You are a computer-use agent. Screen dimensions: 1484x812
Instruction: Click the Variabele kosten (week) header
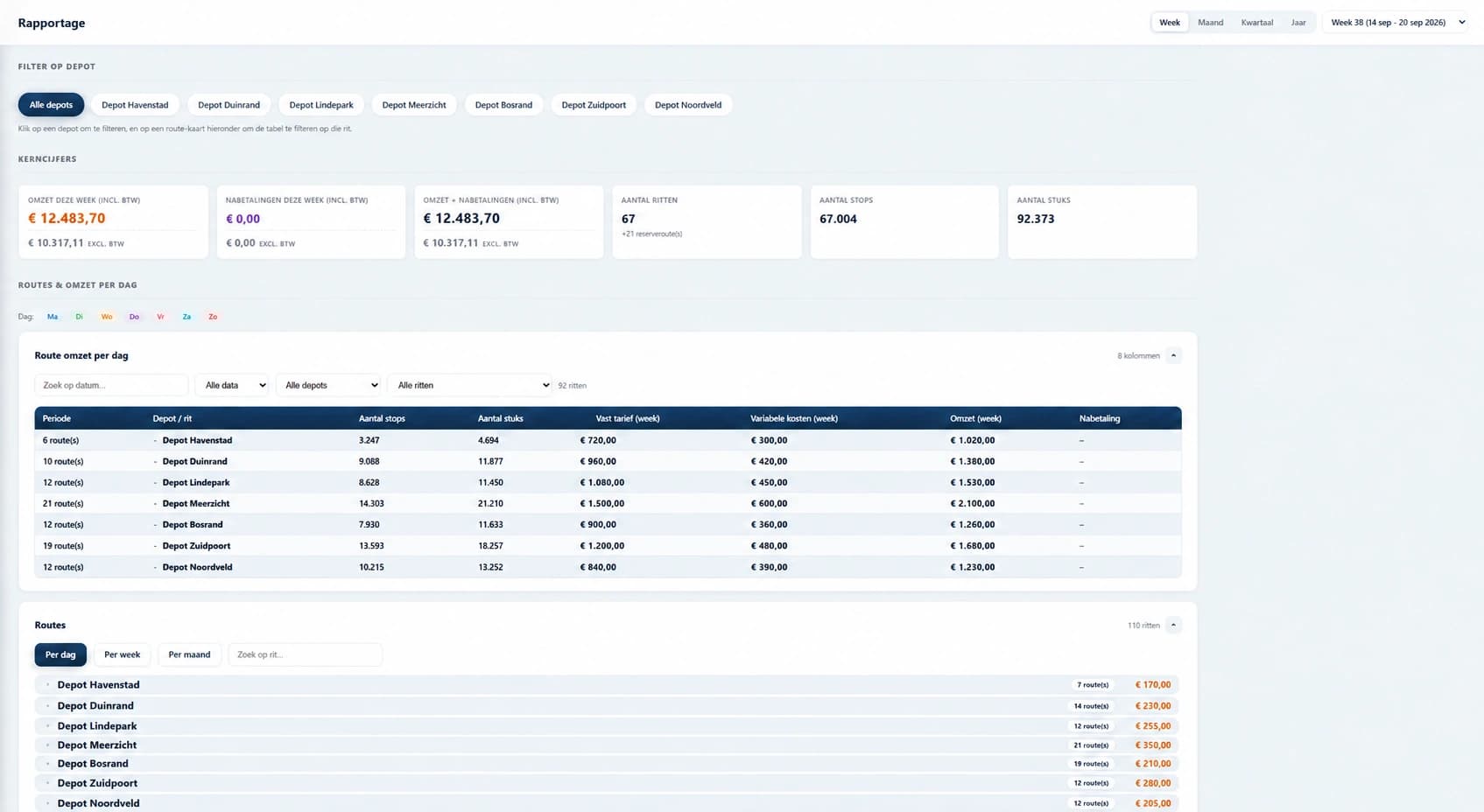point(794,418)
